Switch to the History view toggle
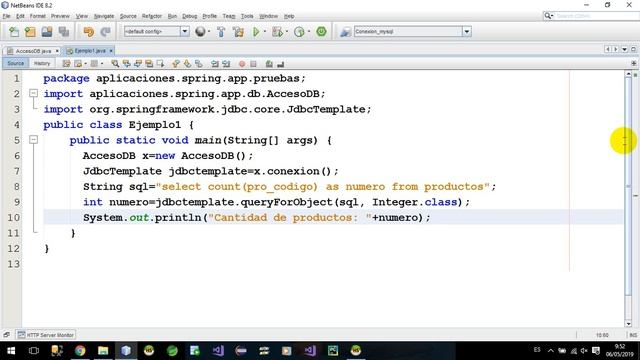This screenshot has height=360, width=640. coord(42,63)
